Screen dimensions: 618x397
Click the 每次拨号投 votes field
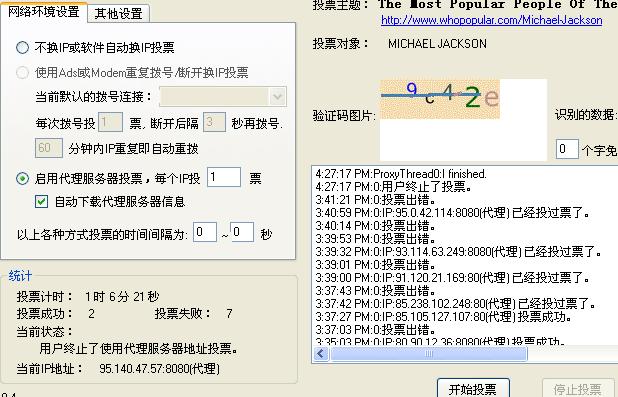[x=110, y=123]
